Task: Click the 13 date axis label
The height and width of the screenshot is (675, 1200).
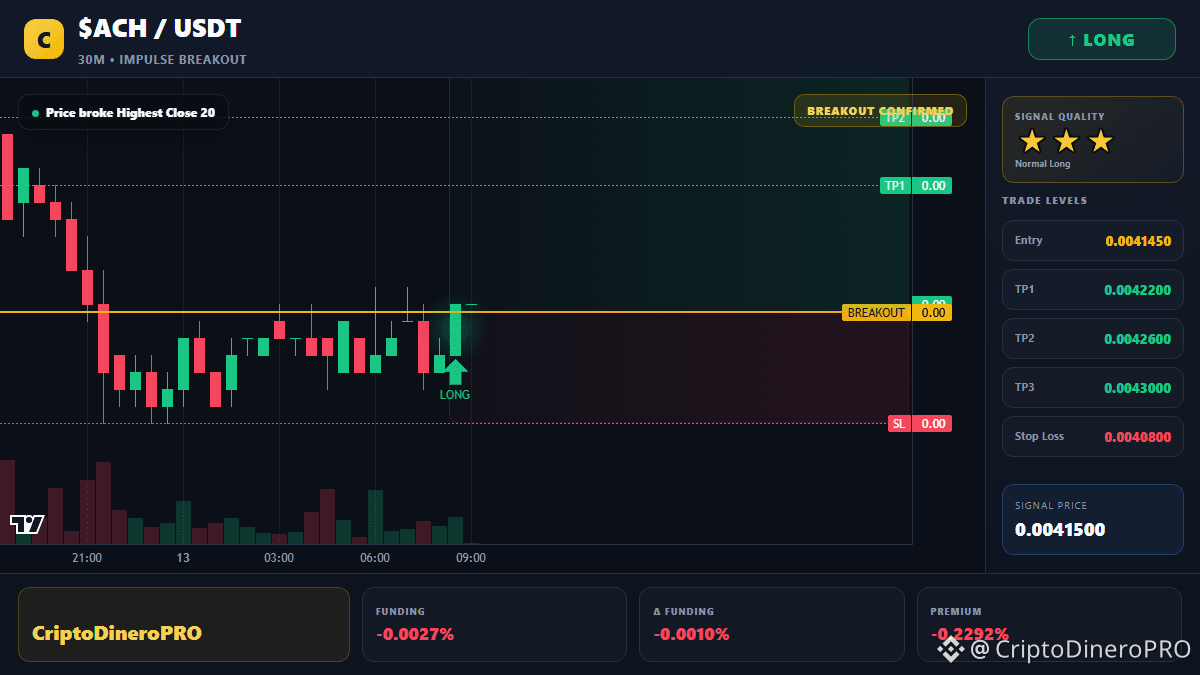Action: pyautogui.click(x=183, y=558)
